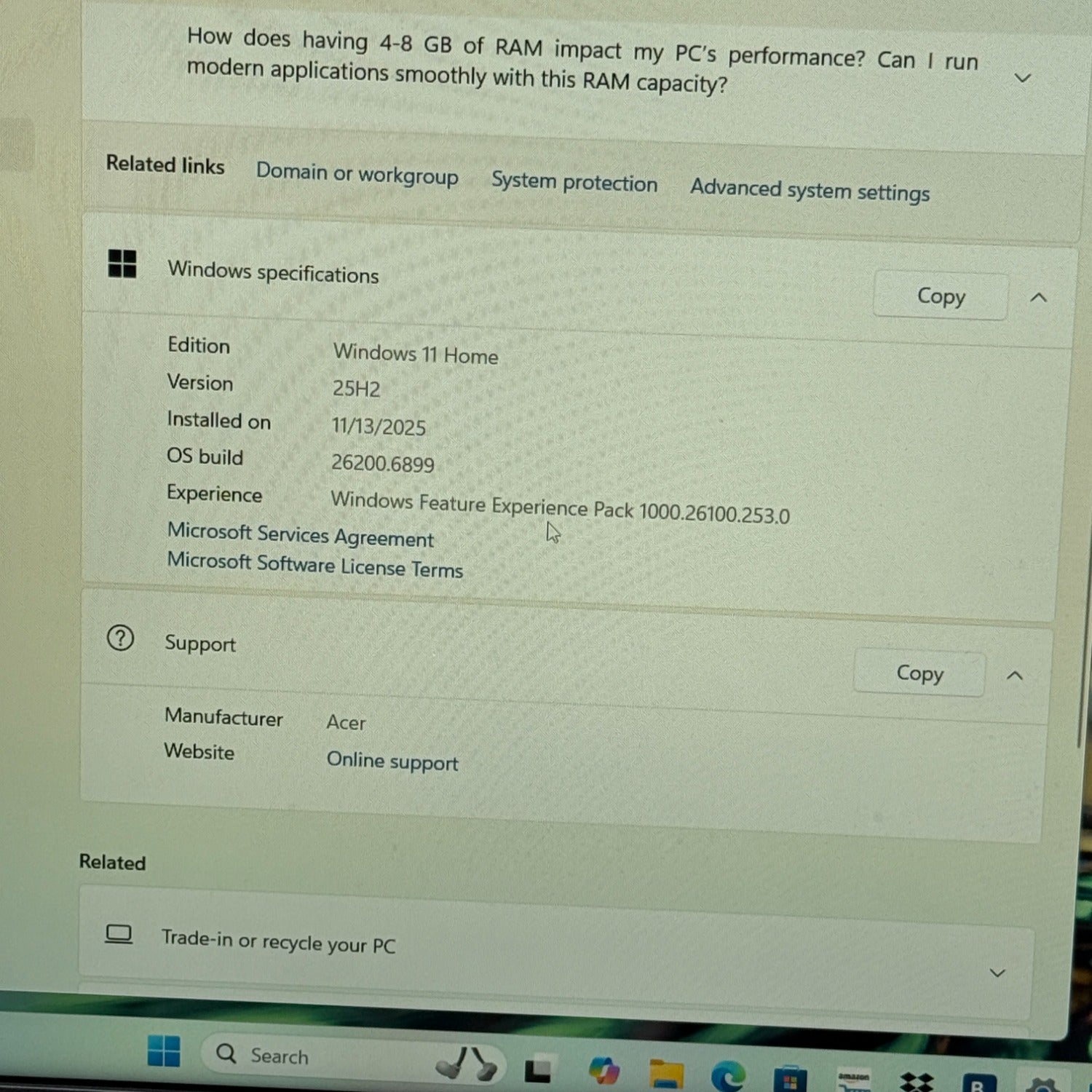Launch Copilot from the taskbar
Screen dimensions: 1092x1092
604,1072
